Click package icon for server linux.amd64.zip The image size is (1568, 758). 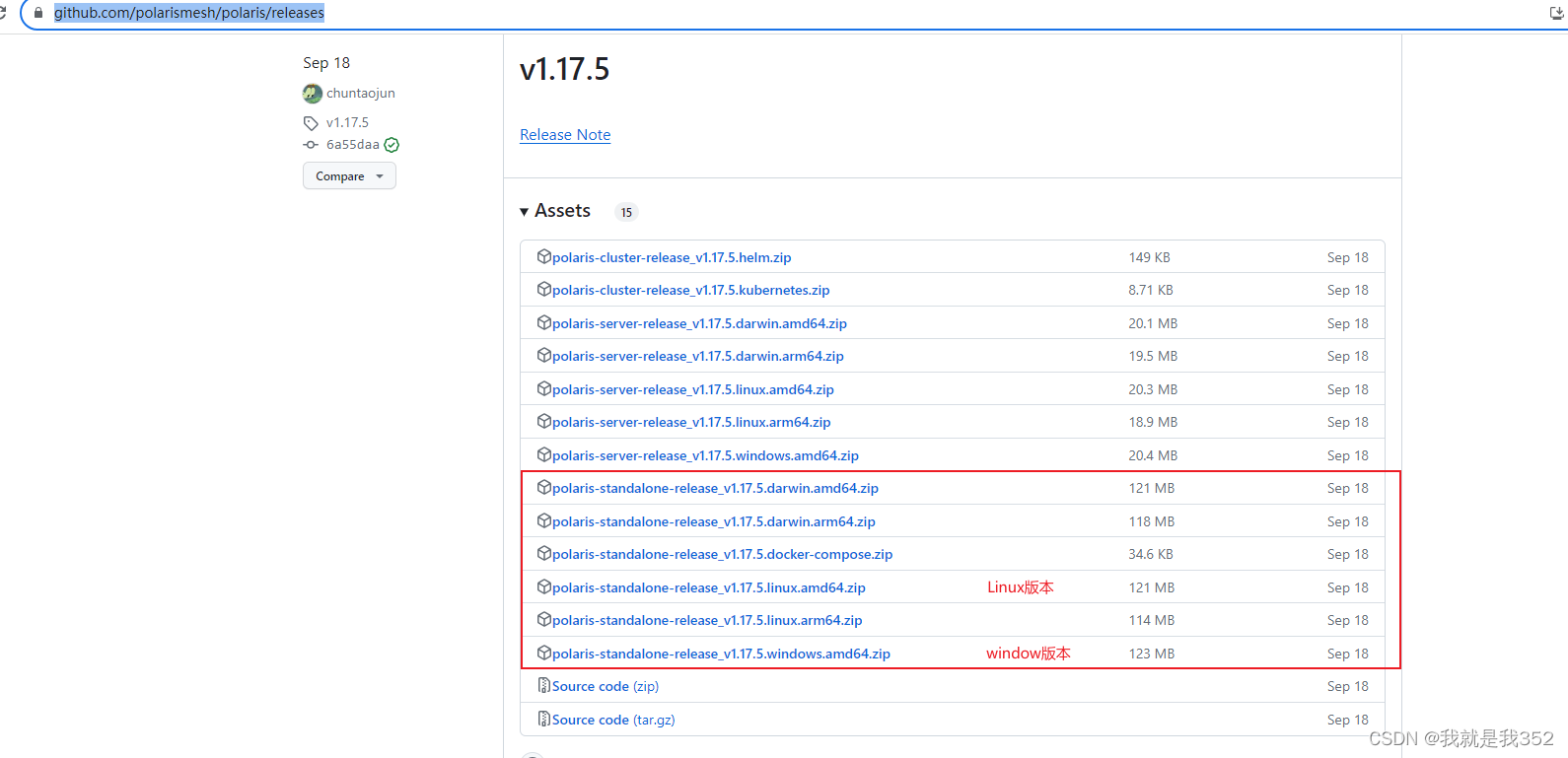pos(543,388)
